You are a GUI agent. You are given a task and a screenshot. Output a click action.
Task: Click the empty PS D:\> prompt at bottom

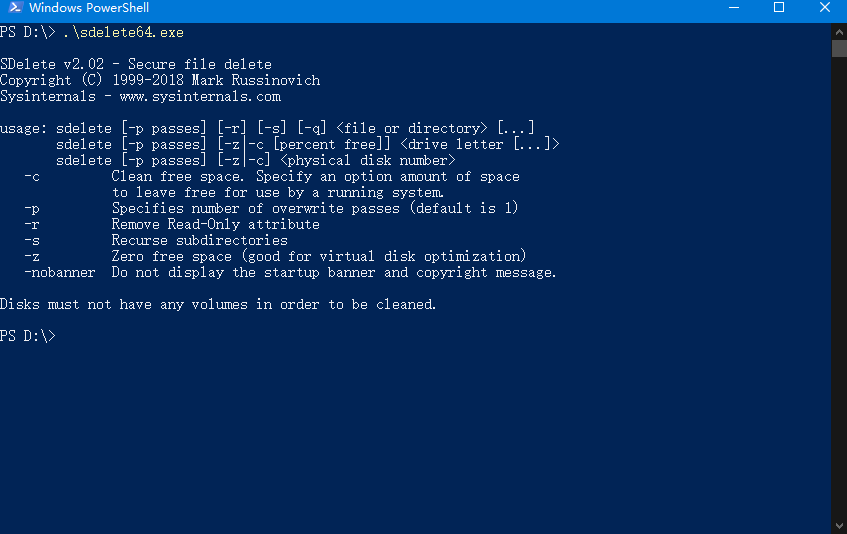[x=28, y=336]
